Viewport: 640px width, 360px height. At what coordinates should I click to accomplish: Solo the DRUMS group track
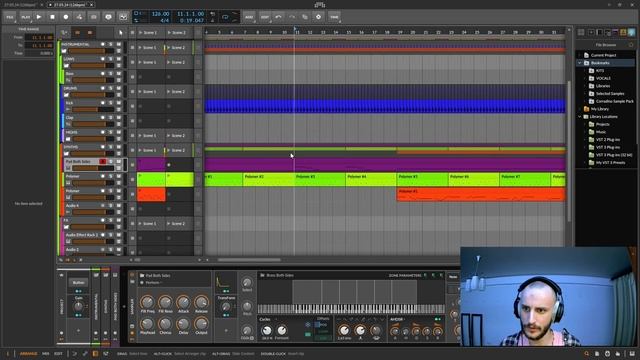(110, 88)
